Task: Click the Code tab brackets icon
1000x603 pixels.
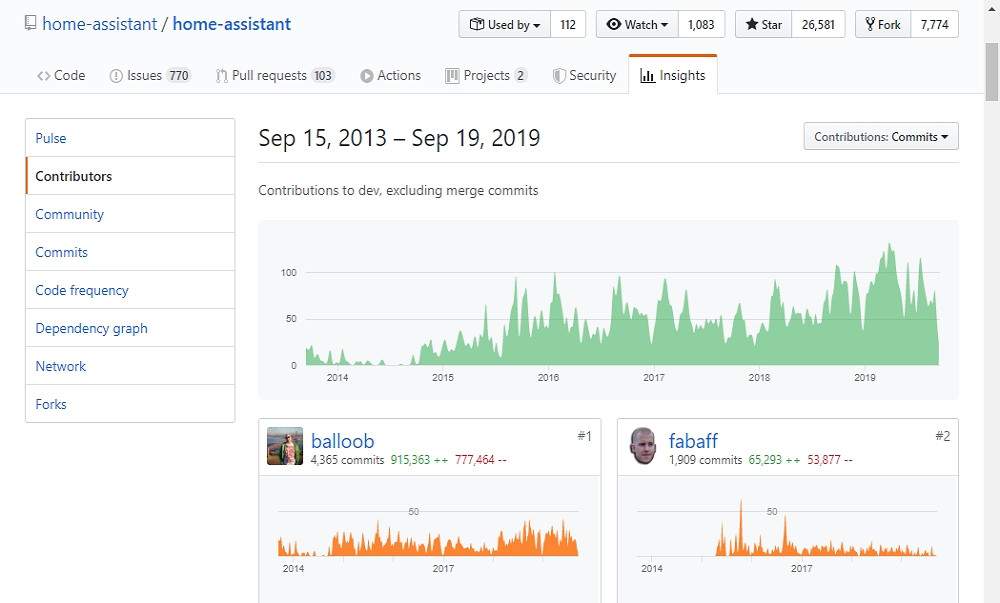Action: point(43,76)
